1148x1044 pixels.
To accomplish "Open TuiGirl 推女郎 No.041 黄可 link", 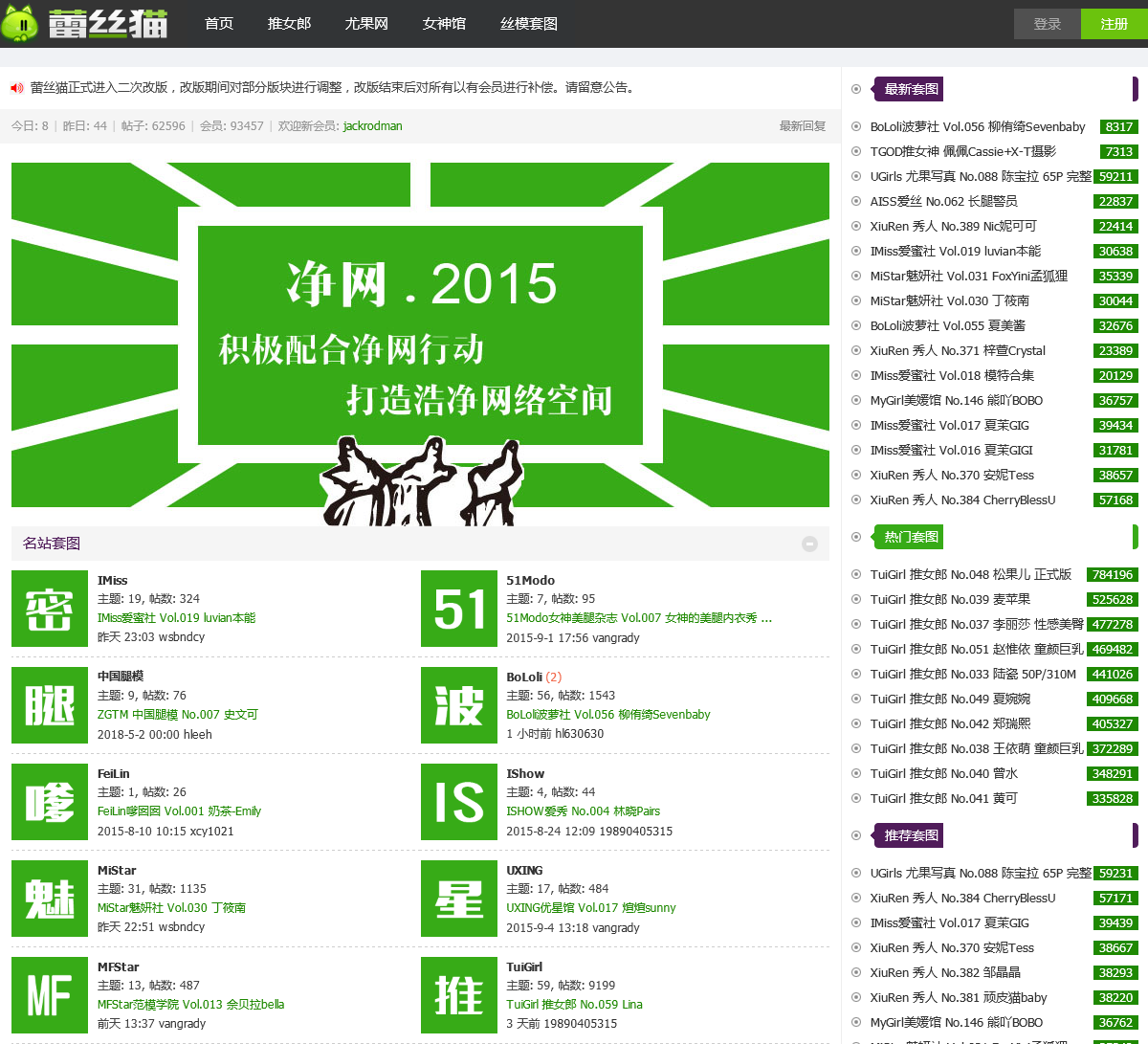I will tap(943, 798).
